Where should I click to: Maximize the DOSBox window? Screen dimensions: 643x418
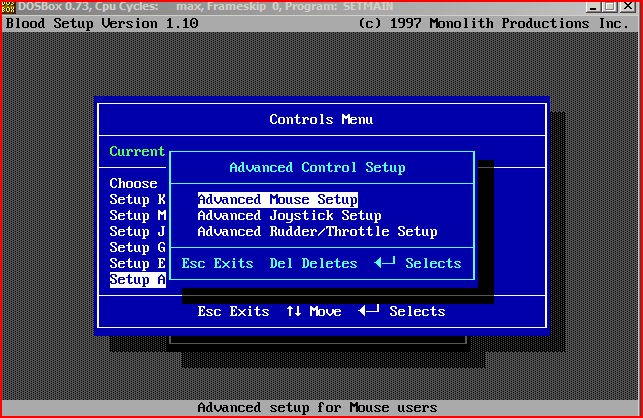pyautogui.click(x=610, y=7)
